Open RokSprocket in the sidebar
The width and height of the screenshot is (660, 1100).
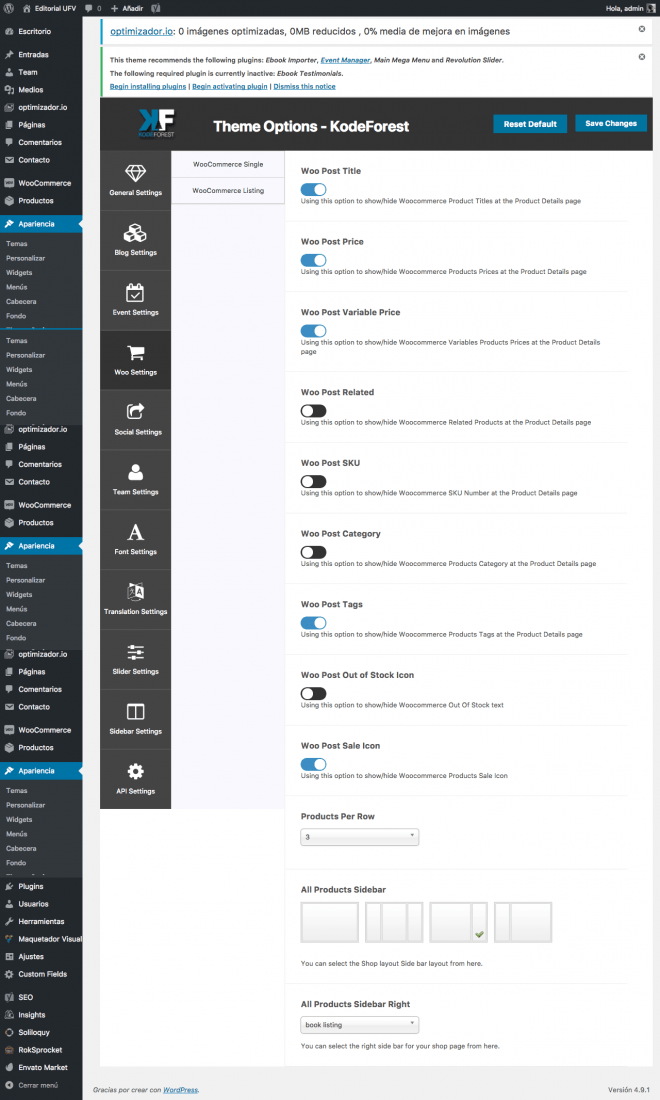41,1050
